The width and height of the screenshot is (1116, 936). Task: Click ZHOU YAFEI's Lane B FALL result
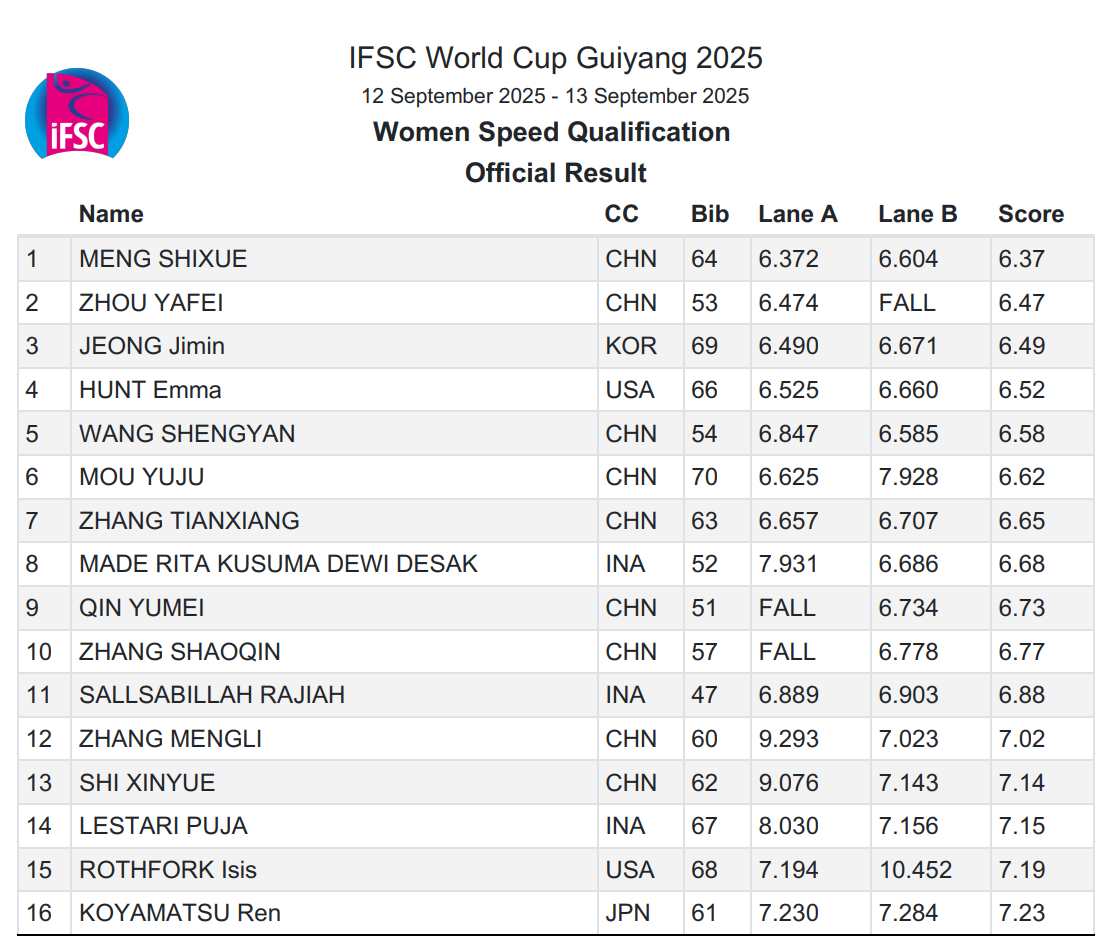coord(906,303)
